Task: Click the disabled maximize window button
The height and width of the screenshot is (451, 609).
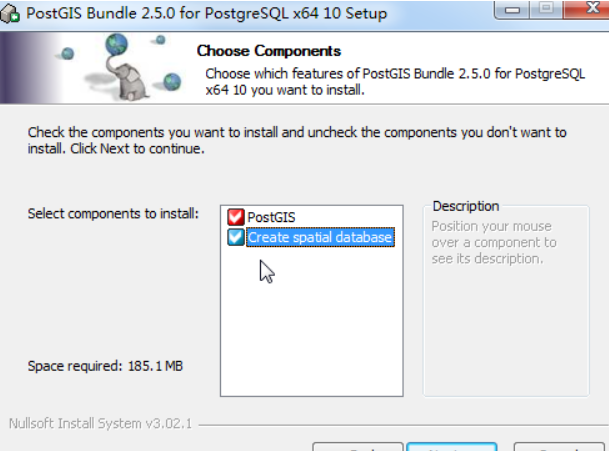Action: coord(546,9)
